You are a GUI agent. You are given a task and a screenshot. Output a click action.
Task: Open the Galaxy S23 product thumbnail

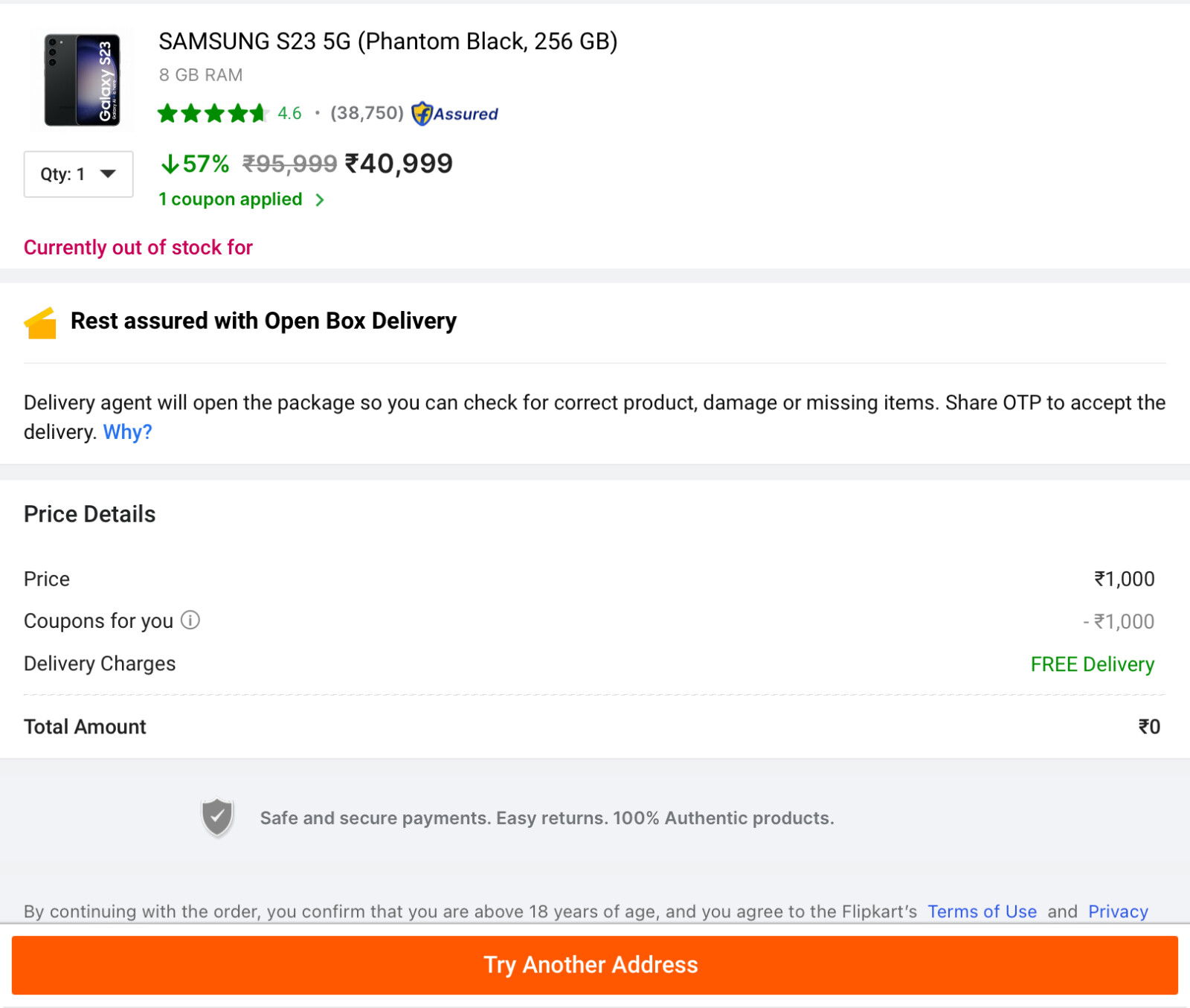[x=81, y=80]
